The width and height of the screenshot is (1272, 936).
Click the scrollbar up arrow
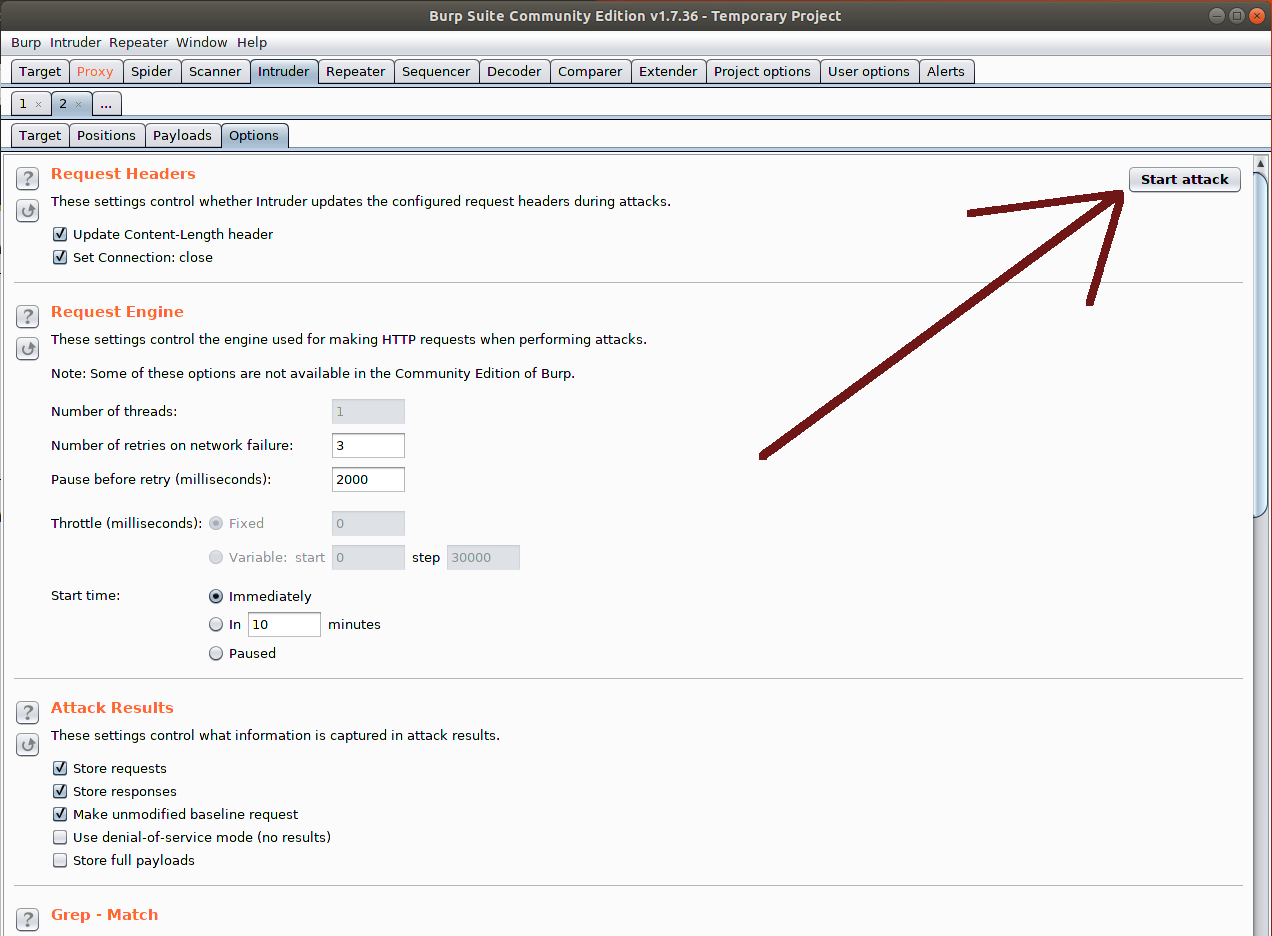[1261, 164]
